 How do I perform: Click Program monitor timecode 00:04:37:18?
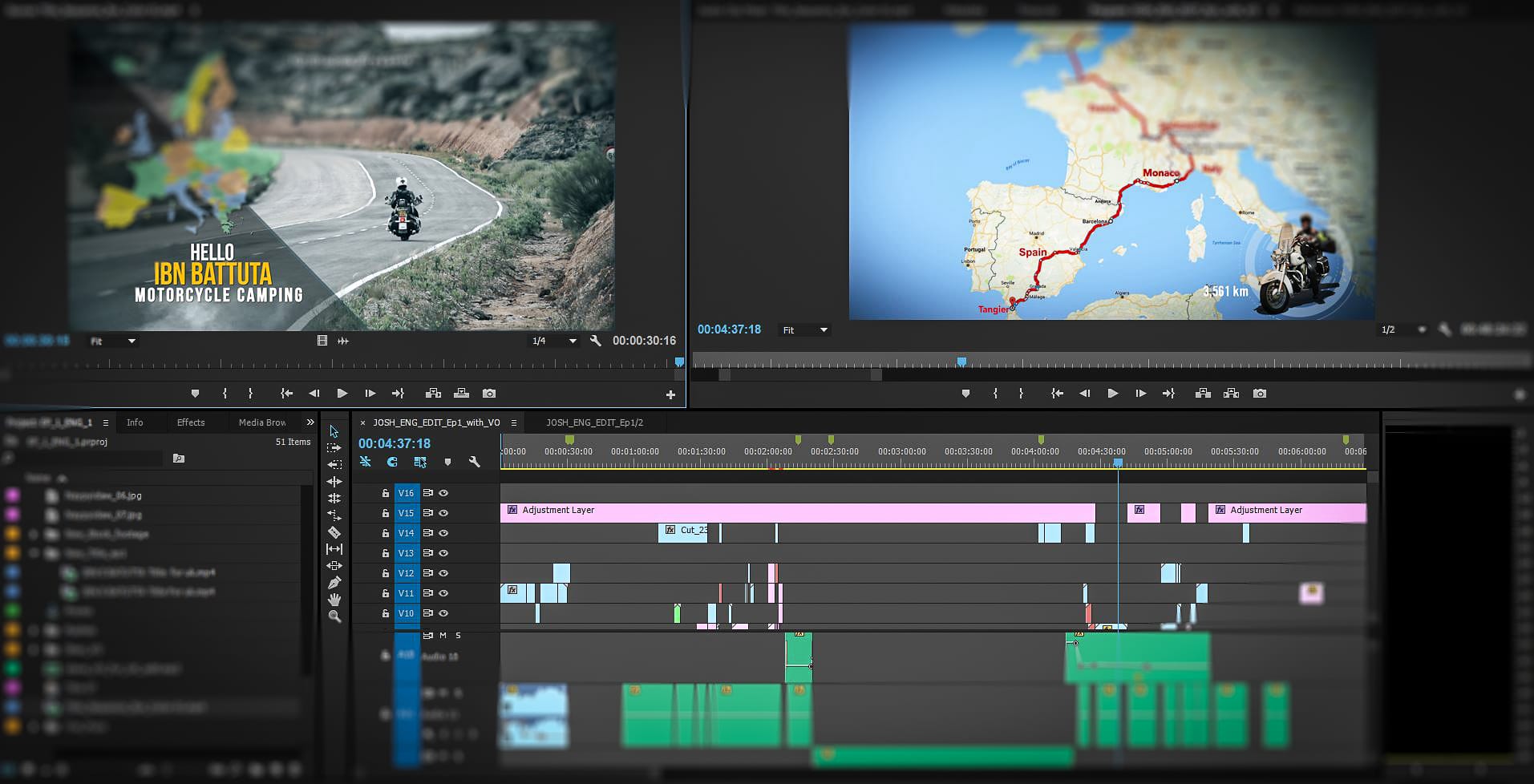click(729, 329)
